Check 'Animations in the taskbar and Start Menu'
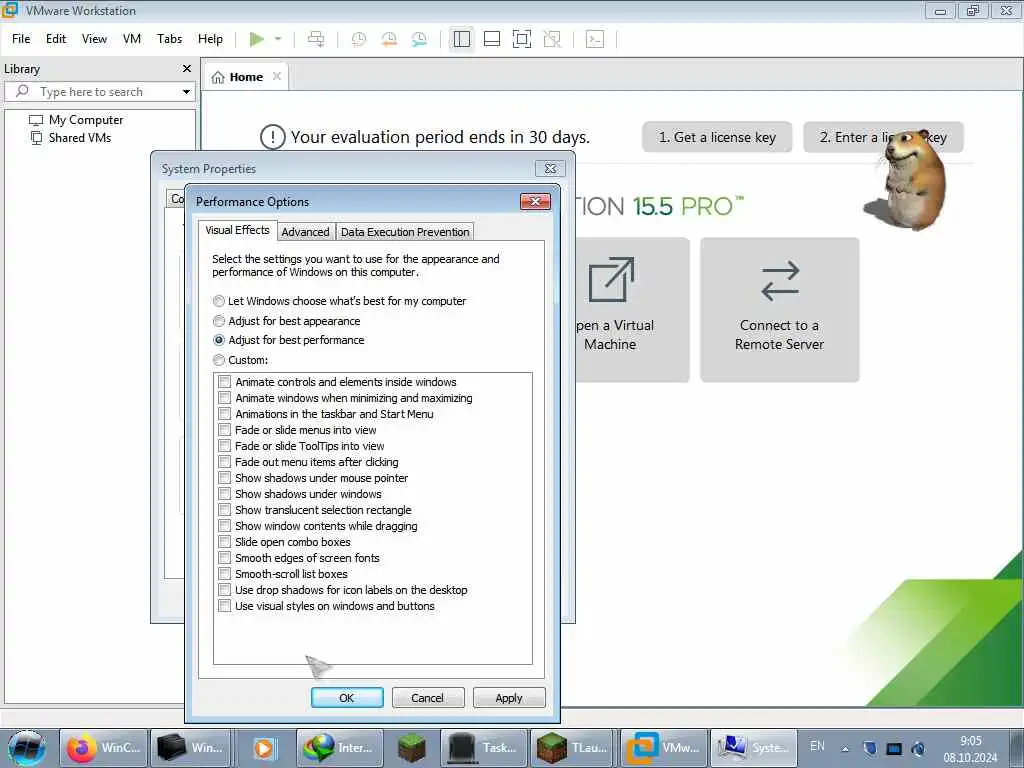 [225, 414]
